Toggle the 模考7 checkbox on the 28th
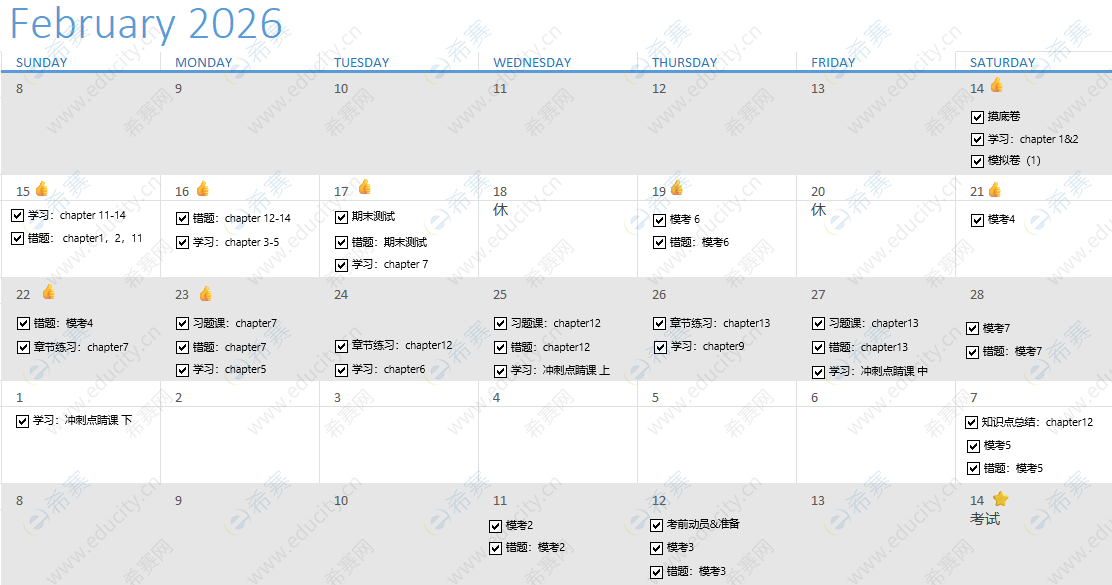Screen dimensions: 1112x585 pos(972,328)
